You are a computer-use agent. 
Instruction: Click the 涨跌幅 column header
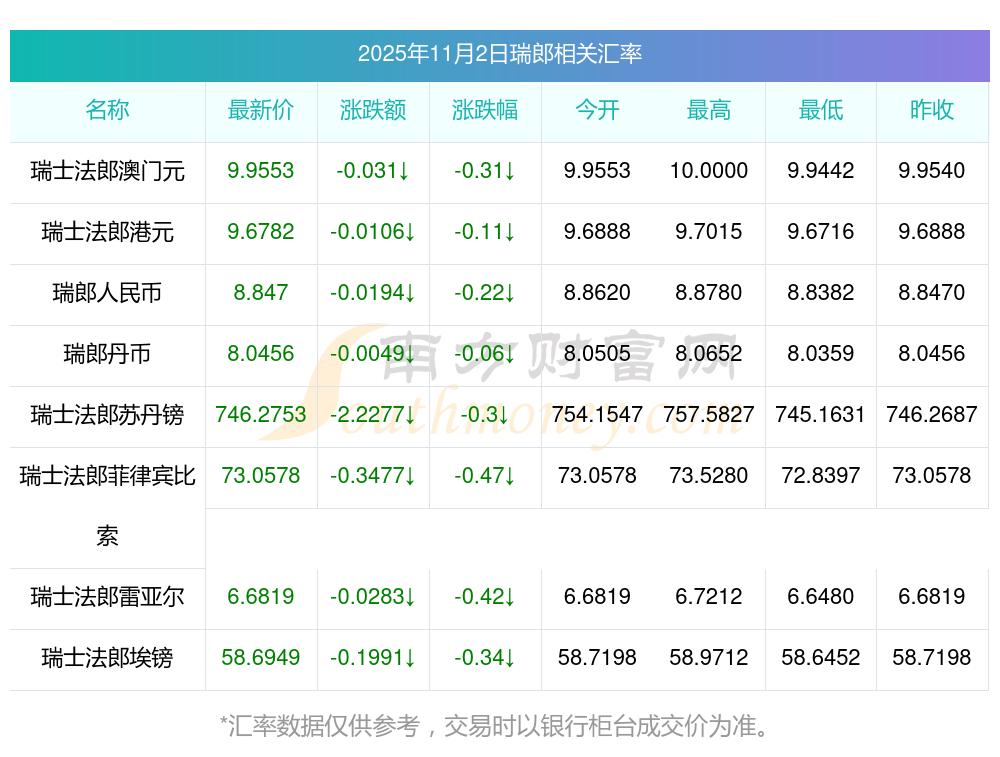[485, 110]
